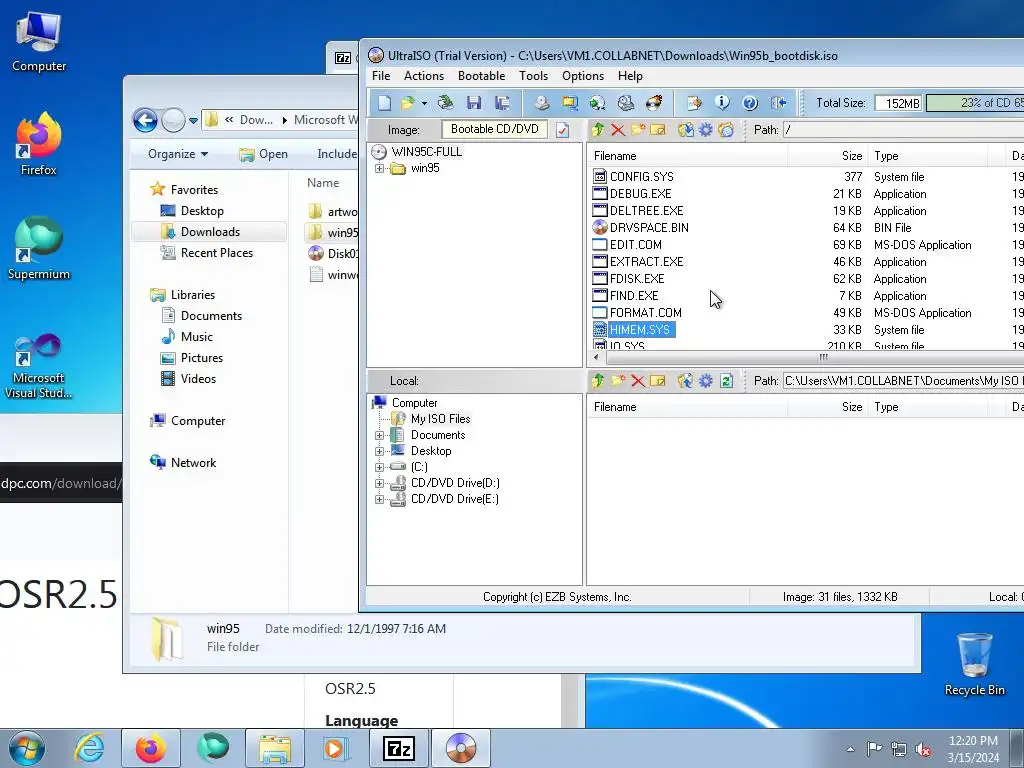The height and width of the screenshot is (768, 1024).
Task: Click the yellow Compress ISO toolbar icon
Action: coord(569,103)
